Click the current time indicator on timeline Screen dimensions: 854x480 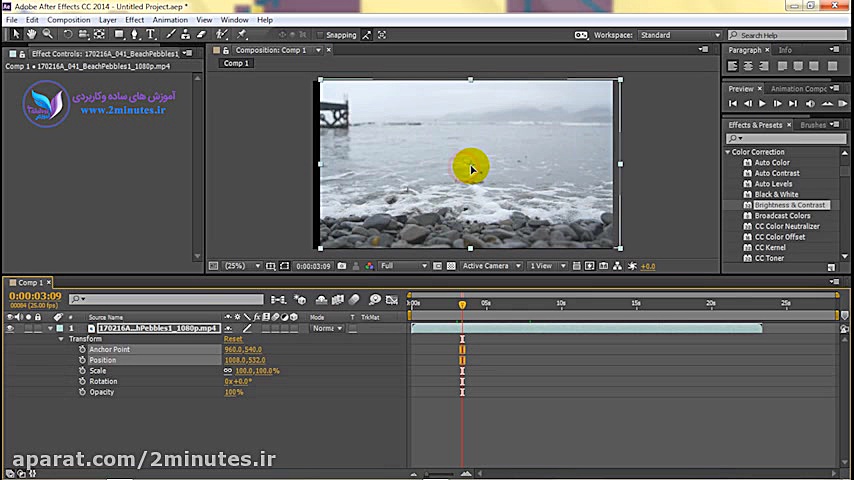click(x=462, y=304)
